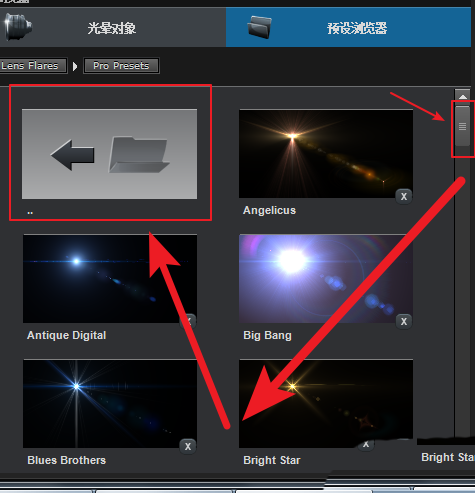Switch to the 光晕对象 tab

tap(112, 27)
